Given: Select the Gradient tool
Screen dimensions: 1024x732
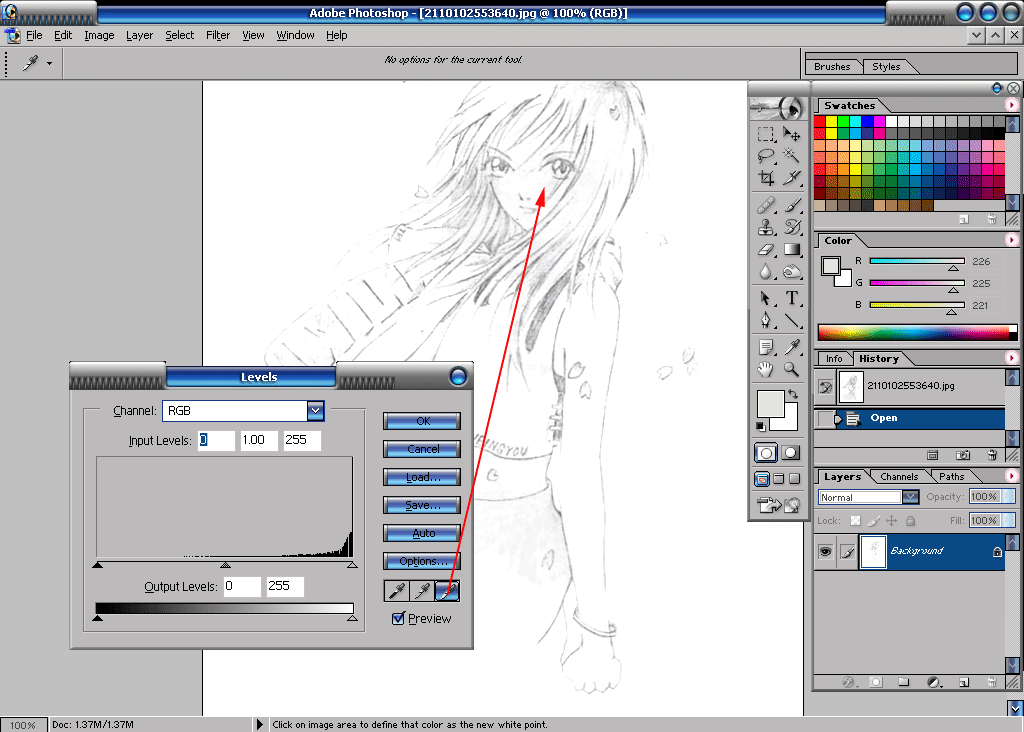Looking at the screenshot, I should [x=792, y=249].
